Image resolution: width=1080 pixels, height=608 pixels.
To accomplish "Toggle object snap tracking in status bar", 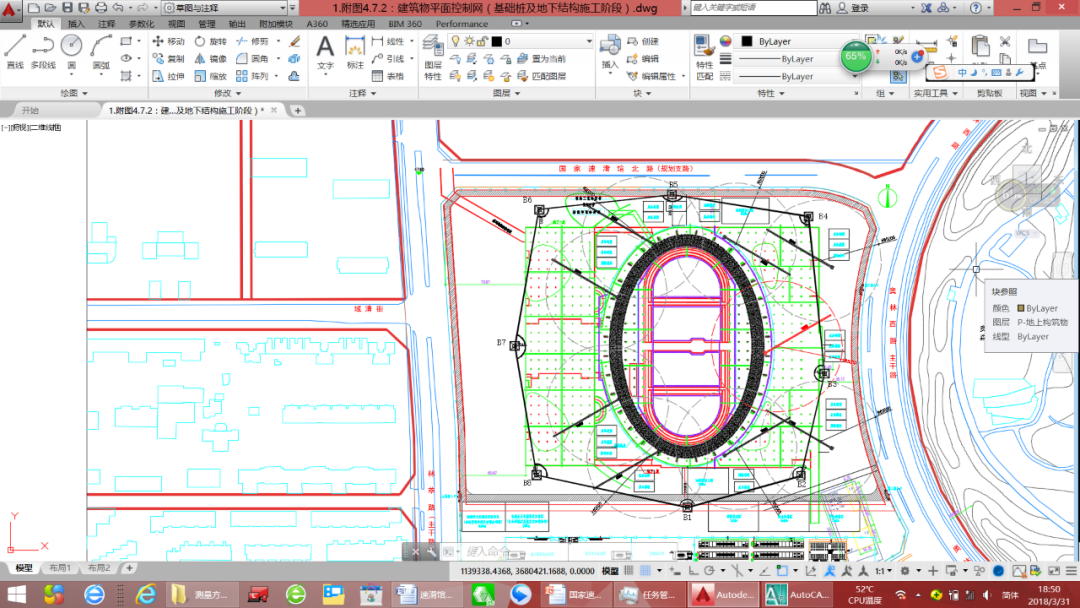I will click(x=765, y=570).
